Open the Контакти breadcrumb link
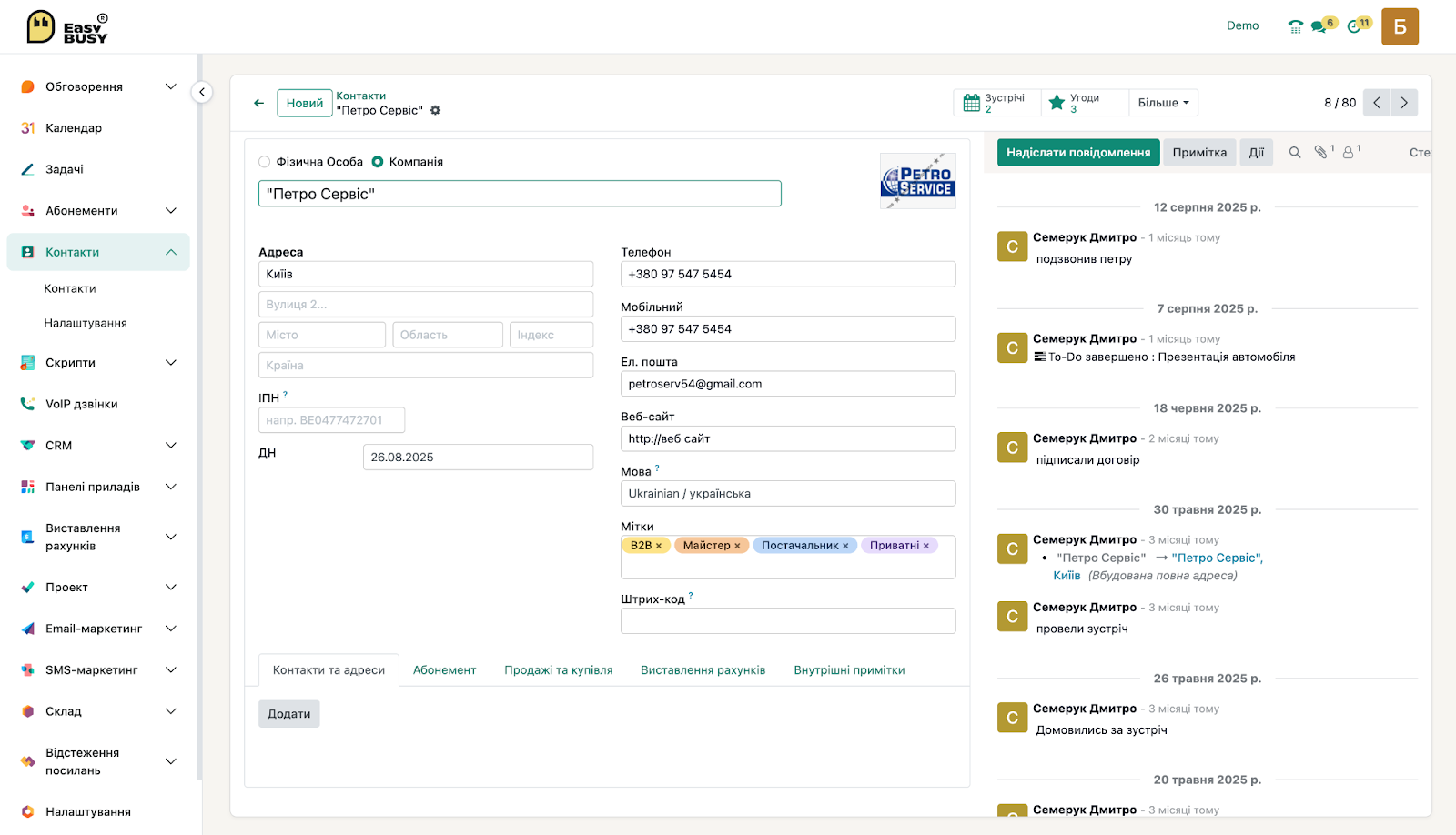This screenshot has height=835, width=1456. tap(361, 96)
